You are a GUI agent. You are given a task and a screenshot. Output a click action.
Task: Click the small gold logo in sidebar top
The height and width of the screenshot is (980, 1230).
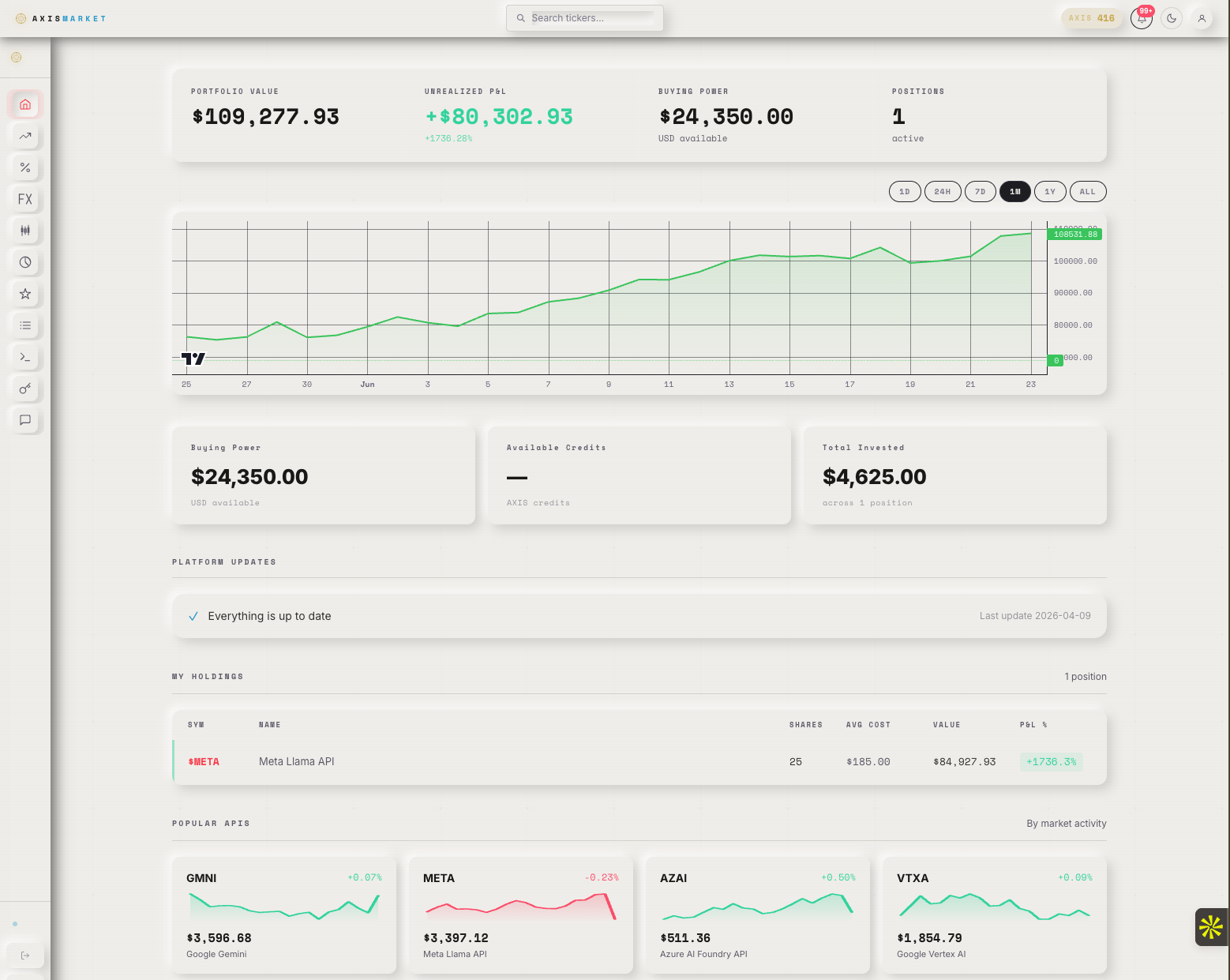click(x=16, y=57)
